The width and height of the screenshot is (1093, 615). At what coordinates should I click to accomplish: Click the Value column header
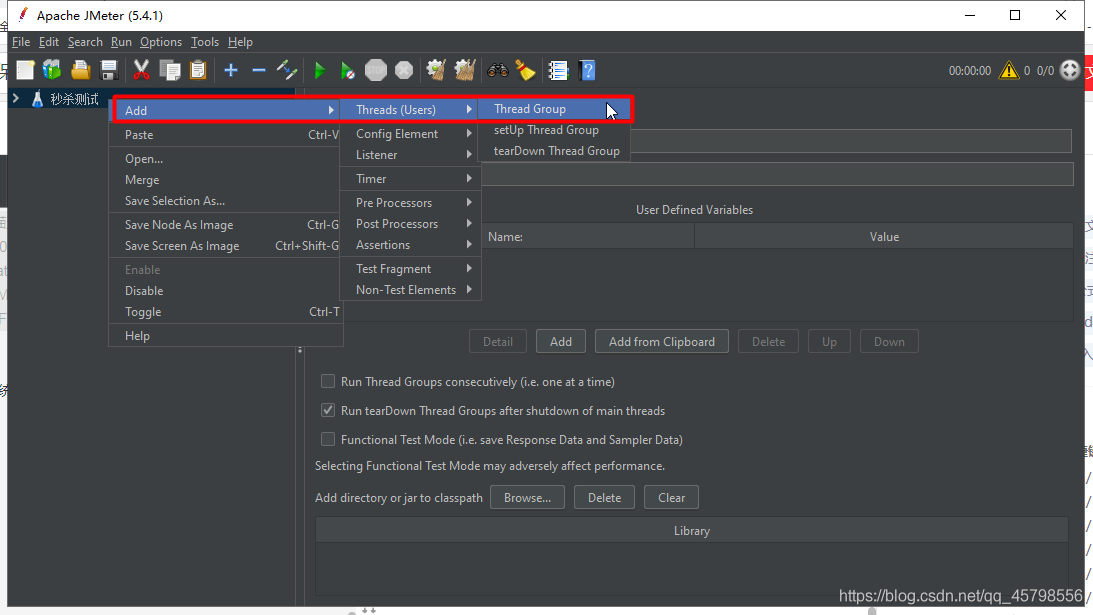coord(884,237)
